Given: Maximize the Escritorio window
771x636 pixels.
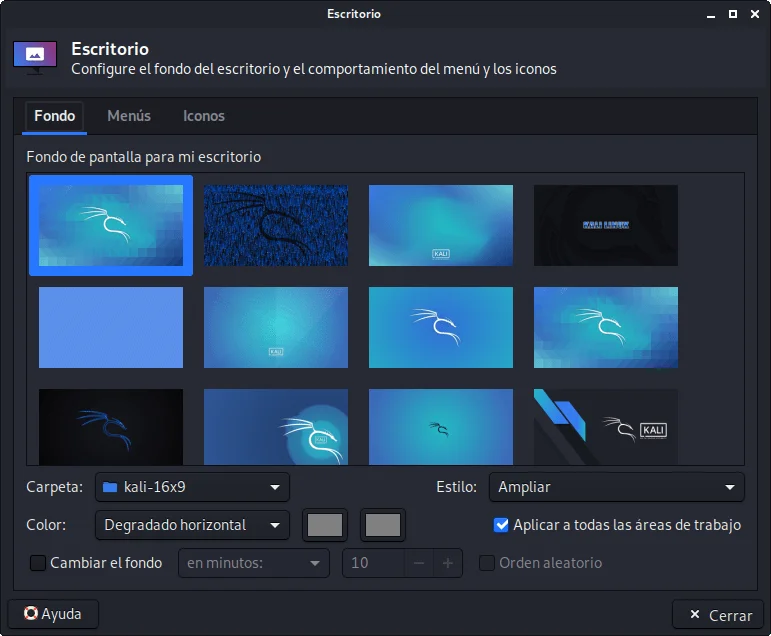Looking at the screenshot, I should (733, 14).
